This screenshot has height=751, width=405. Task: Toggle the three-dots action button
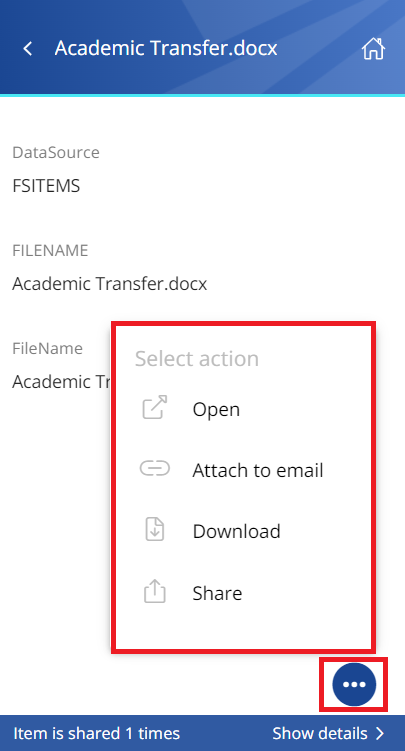point(354,684)
